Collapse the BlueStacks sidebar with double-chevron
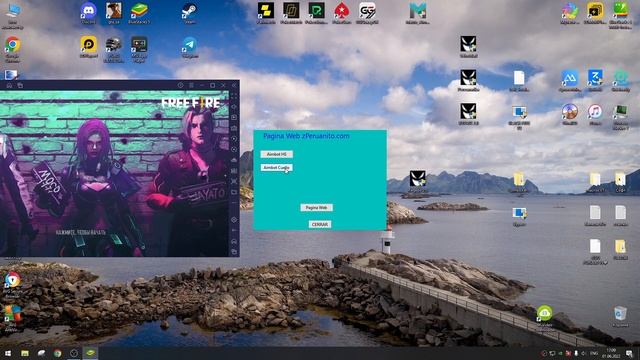640x360 pixels. pos(234,85)
